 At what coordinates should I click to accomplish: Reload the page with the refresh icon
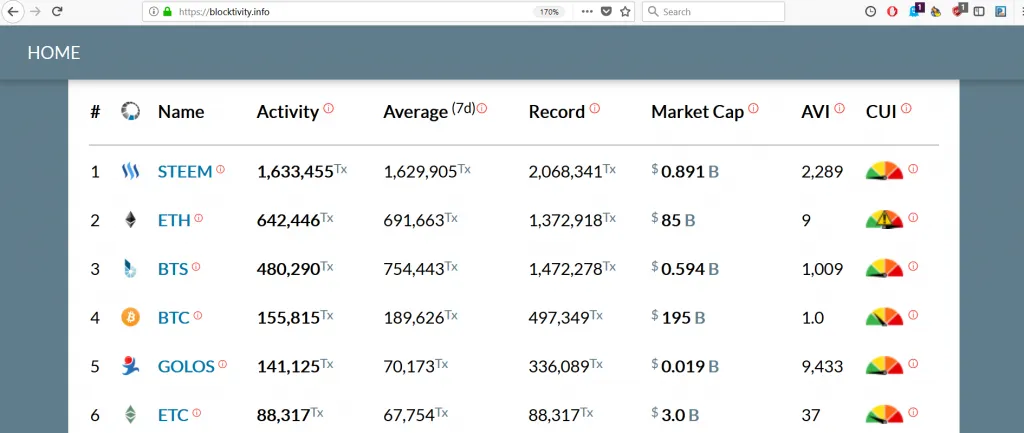[x=57, y=11]
